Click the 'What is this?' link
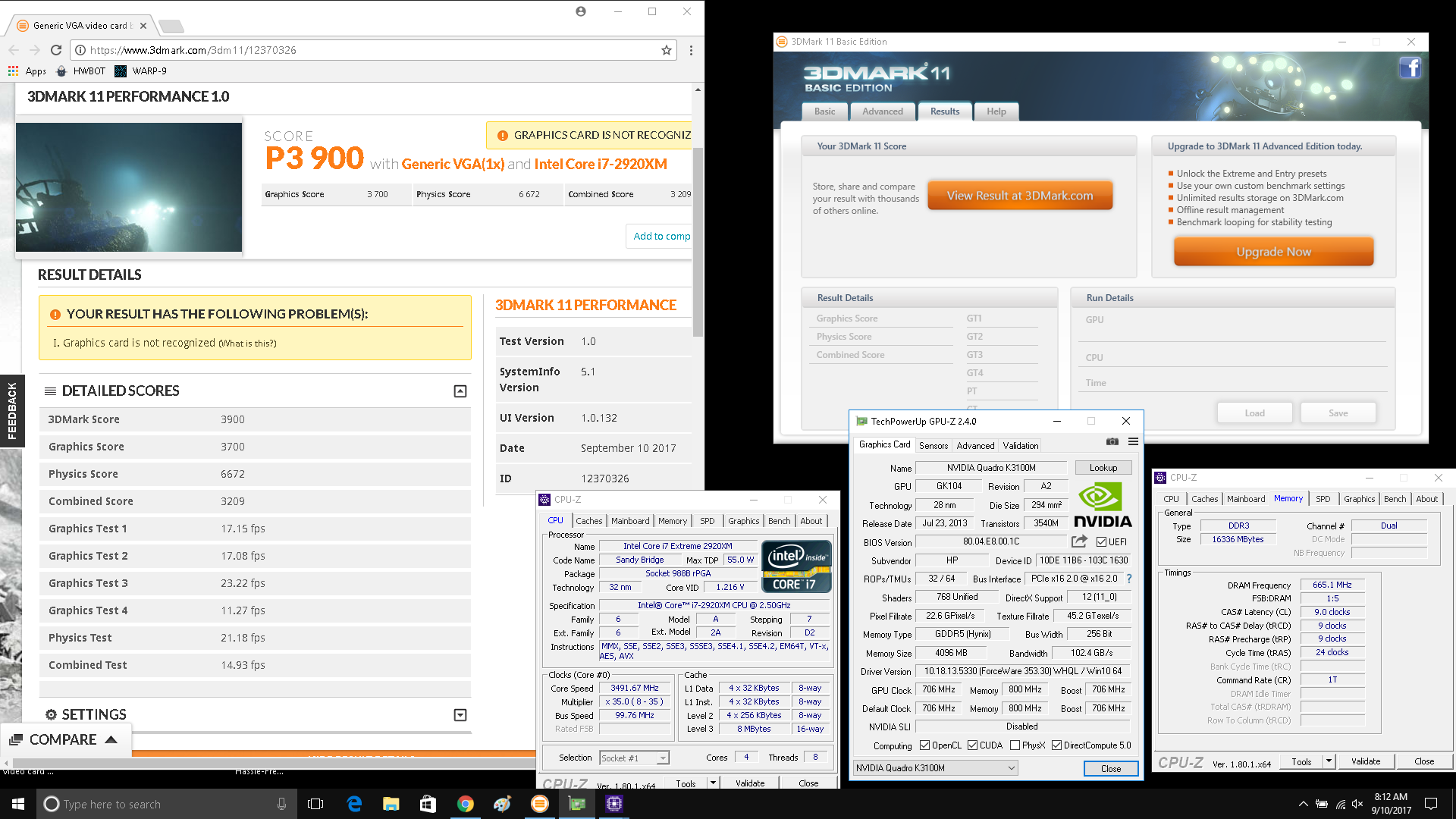 click(x=248, y=344)
